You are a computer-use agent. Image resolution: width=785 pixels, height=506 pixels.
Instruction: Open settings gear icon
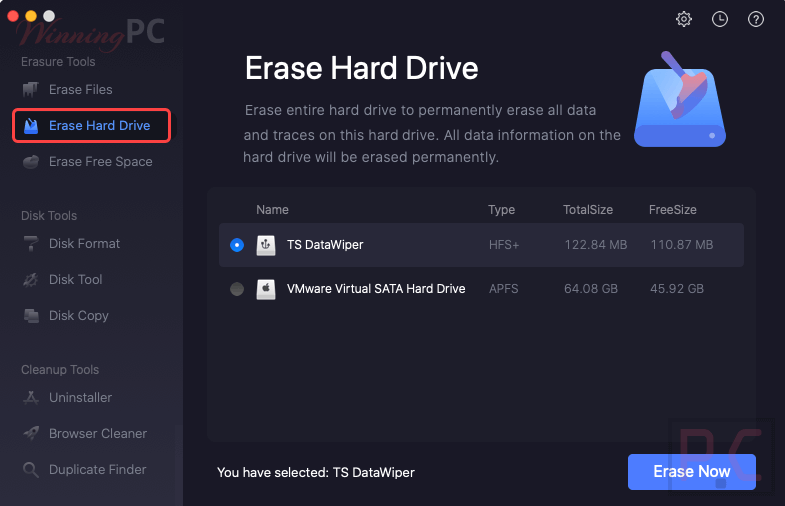tap(683, 19)
